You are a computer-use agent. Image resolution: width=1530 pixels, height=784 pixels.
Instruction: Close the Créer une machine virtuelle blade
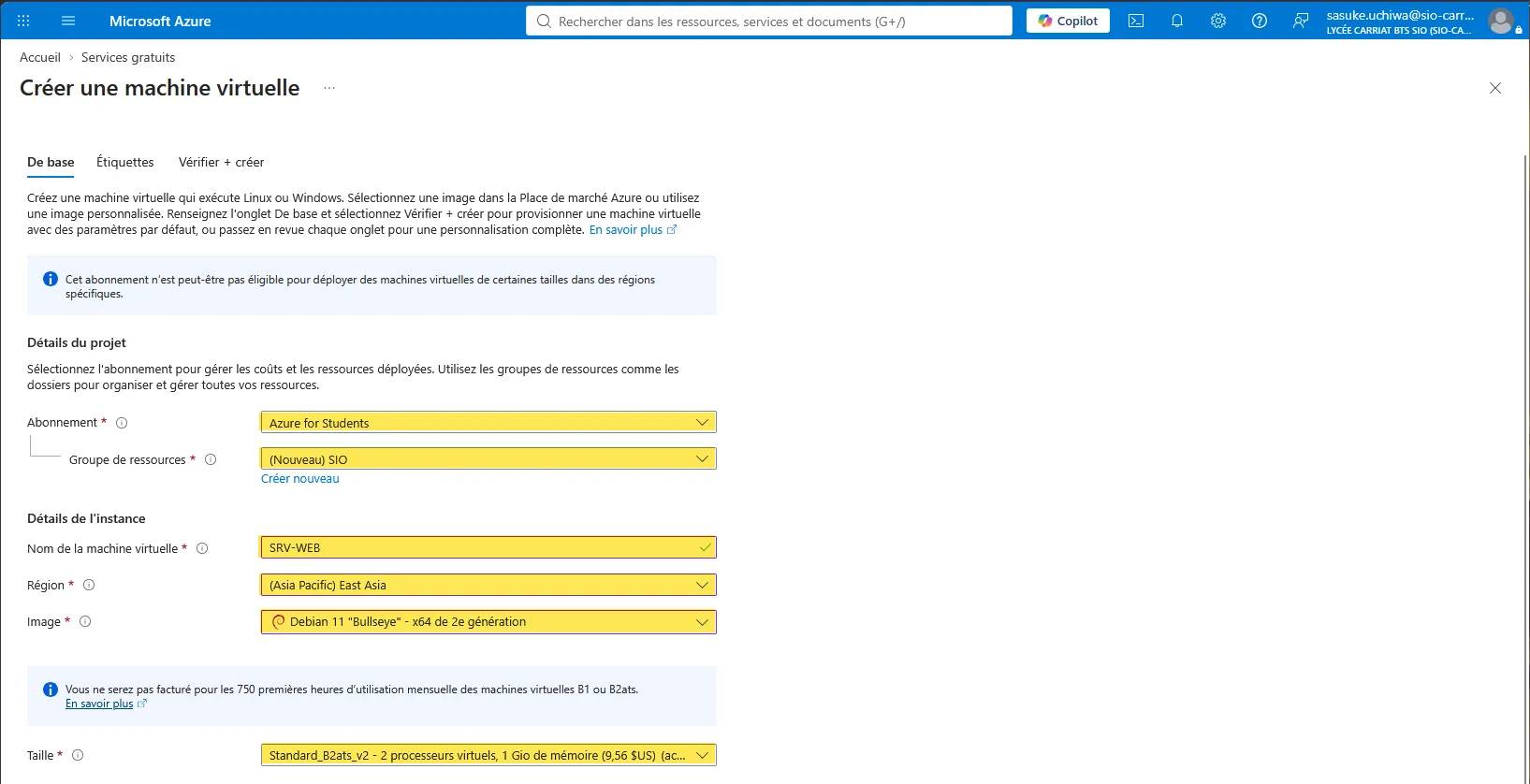tap(1495, 88)
